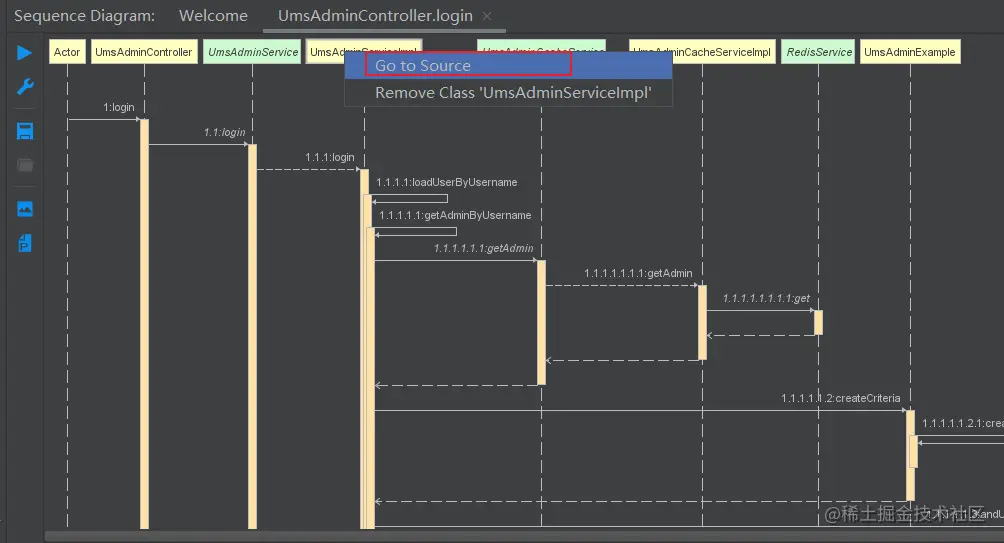Click the 1.1:login message label
Image resolution: width=1004 pixels, height=543 pixels.
tap(225, 132)
